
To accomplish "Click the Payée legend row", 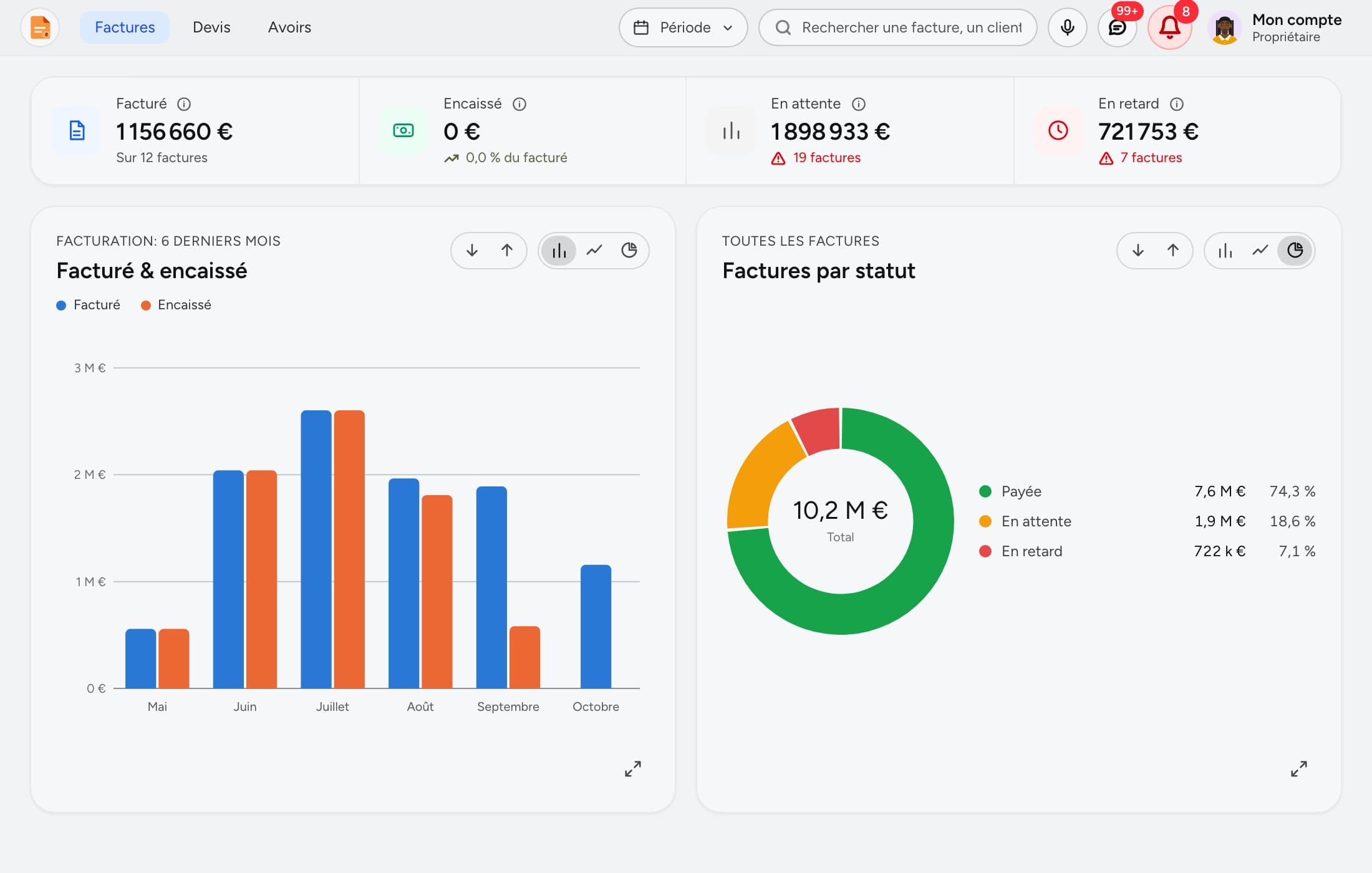I will coord(1147,491).
